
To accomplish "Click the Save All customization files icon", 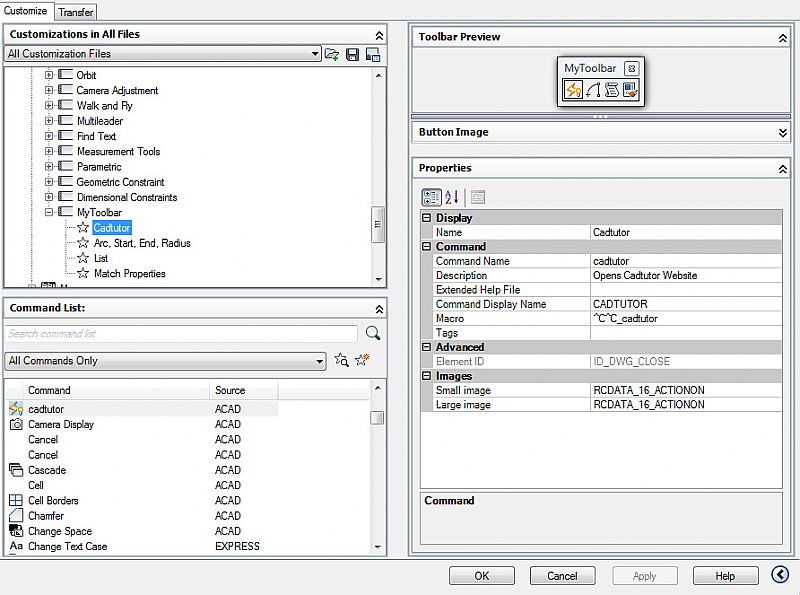I will point(373,53).
